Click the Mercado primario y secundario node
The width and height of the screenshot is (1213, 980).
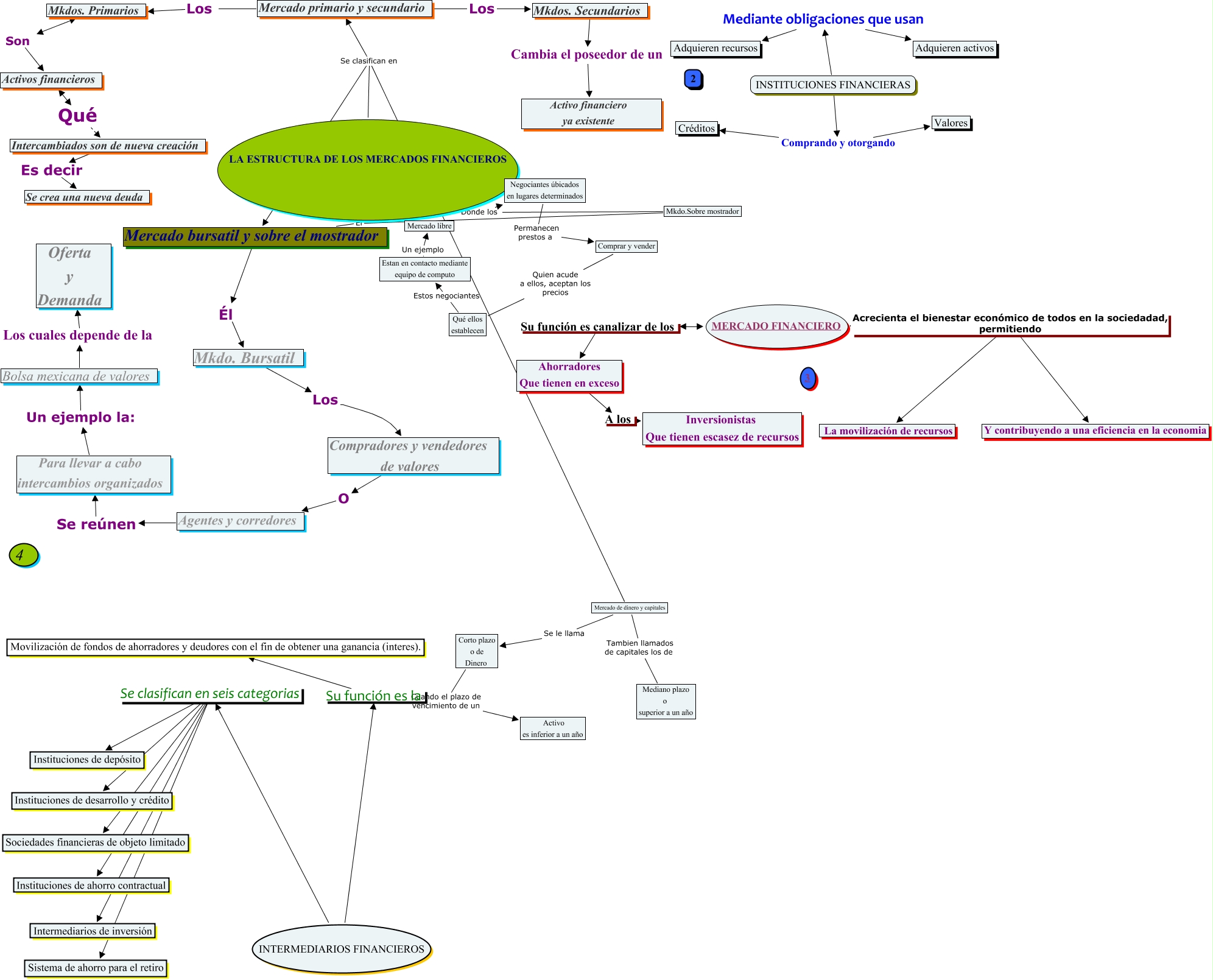coord(345,9)
